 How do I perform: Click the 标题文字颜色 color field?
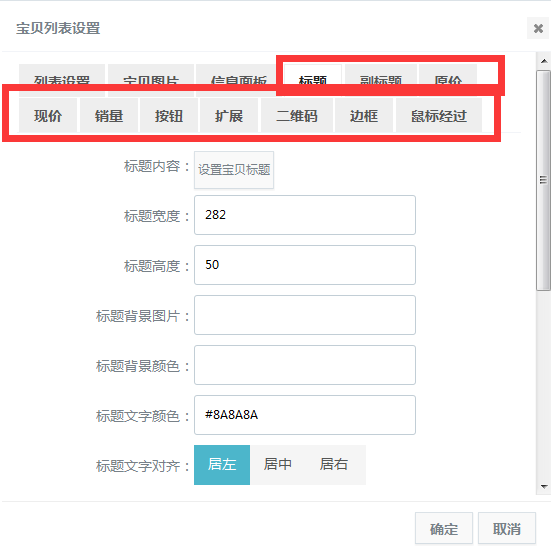(305, 415)
